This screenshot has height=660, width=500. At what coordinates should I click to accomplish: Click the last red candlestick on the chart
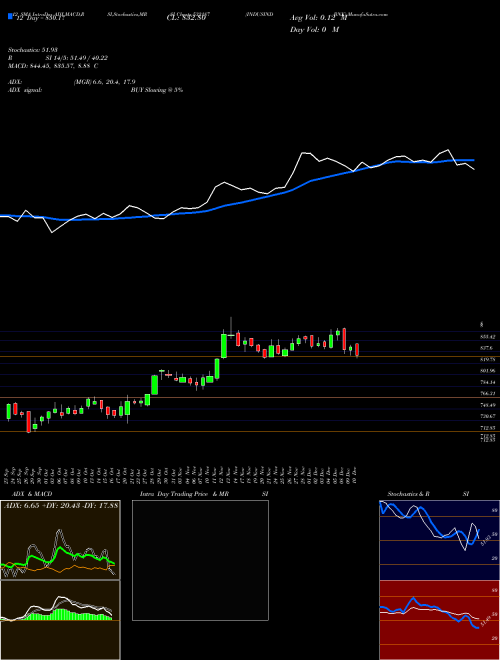[357, 350]
